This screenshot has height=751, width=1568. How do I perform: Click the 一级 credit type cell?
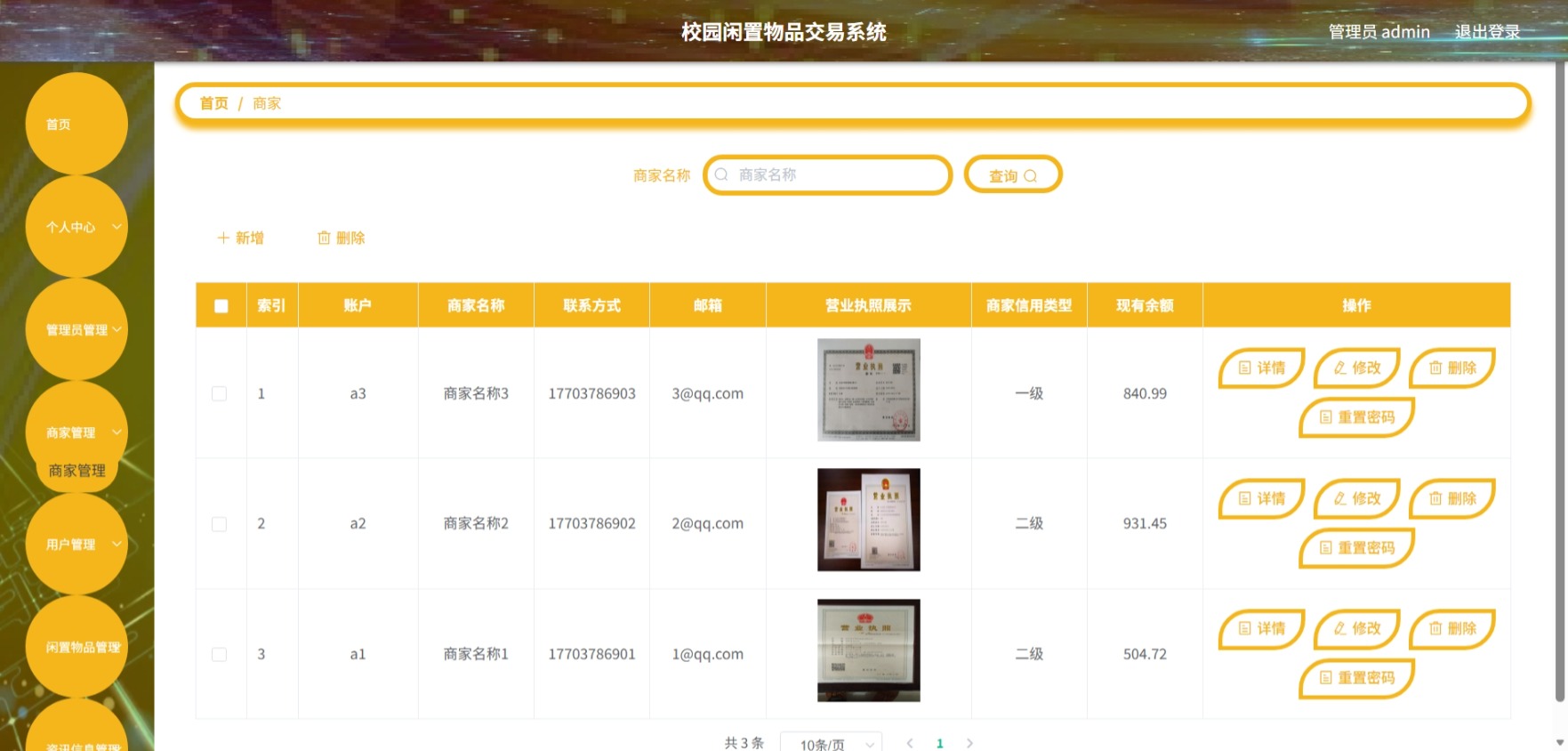[x=1029, y=393]
